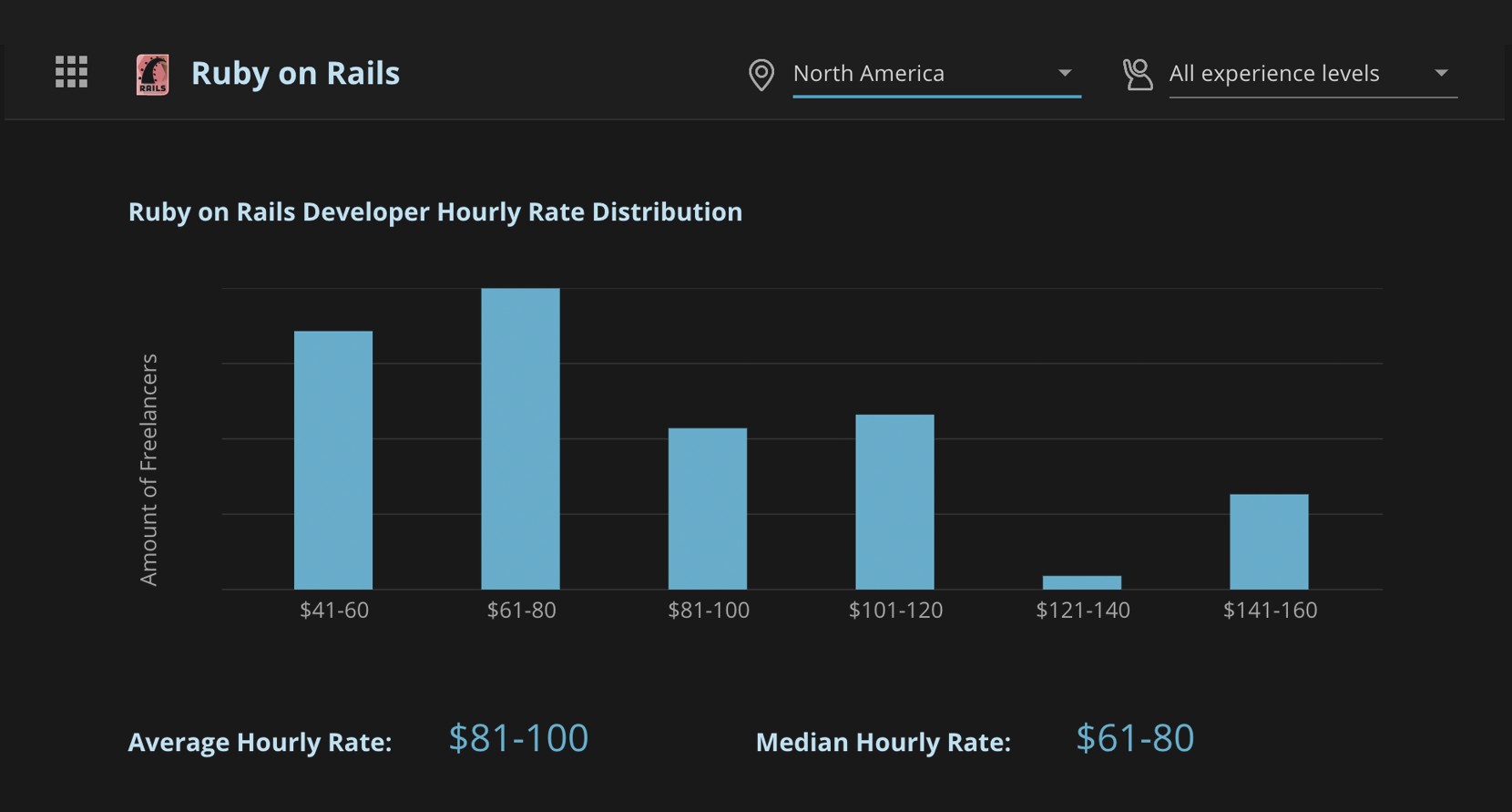Expand the region dropdown arrow
Image resolution: width=1512 pixels, height=812 pixels.
click(1065, 73)
